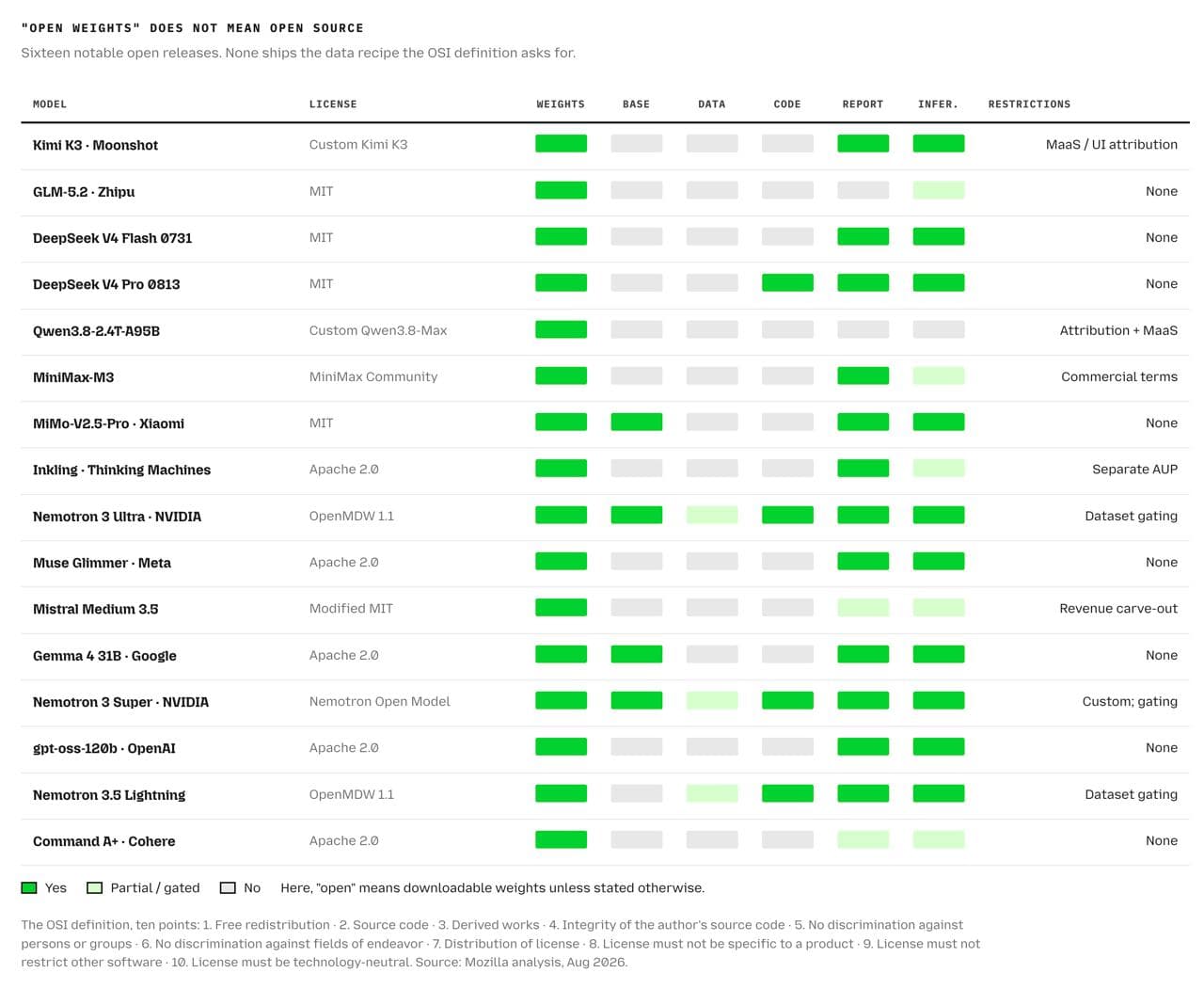Select the Report cell for DeepSeek V4 Flash 0731
Image resolution: width=1204 pixels, height=989 pixels.
[863, 237]
